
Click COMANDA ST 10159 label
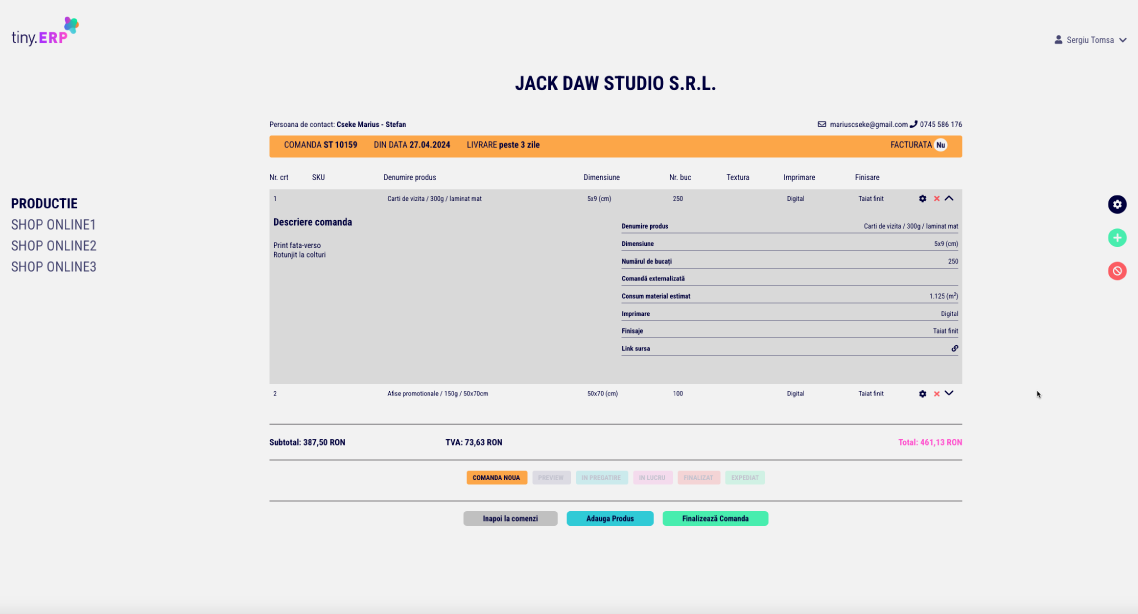pyautogui.click(x=320, y=145)
